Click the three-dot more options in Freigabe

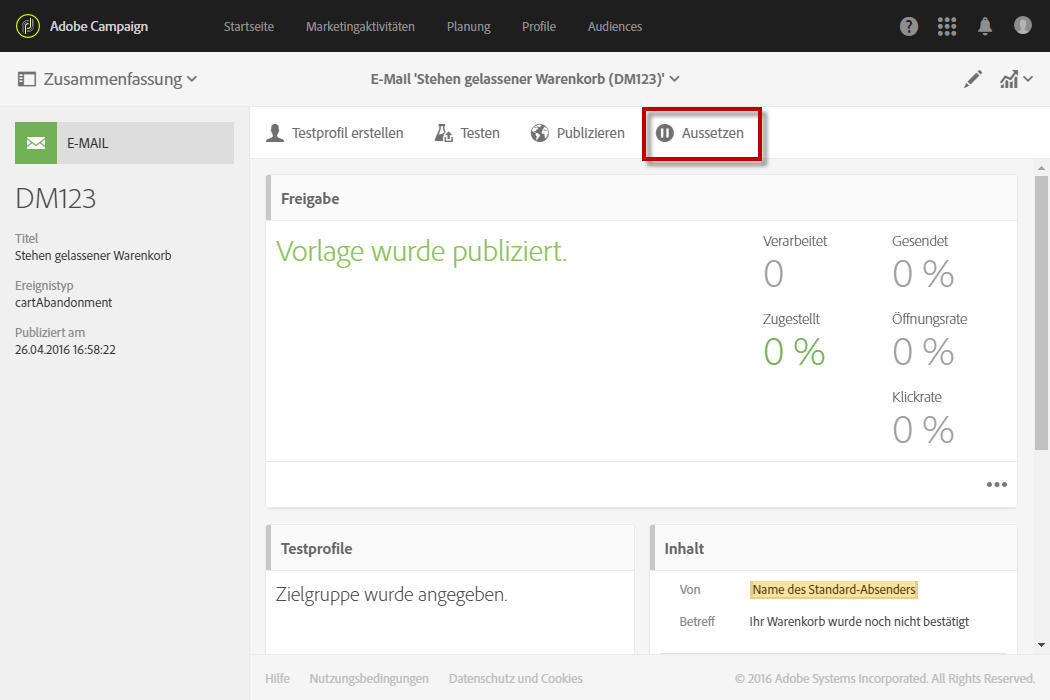pyautogui.click(x=996, y=485)
